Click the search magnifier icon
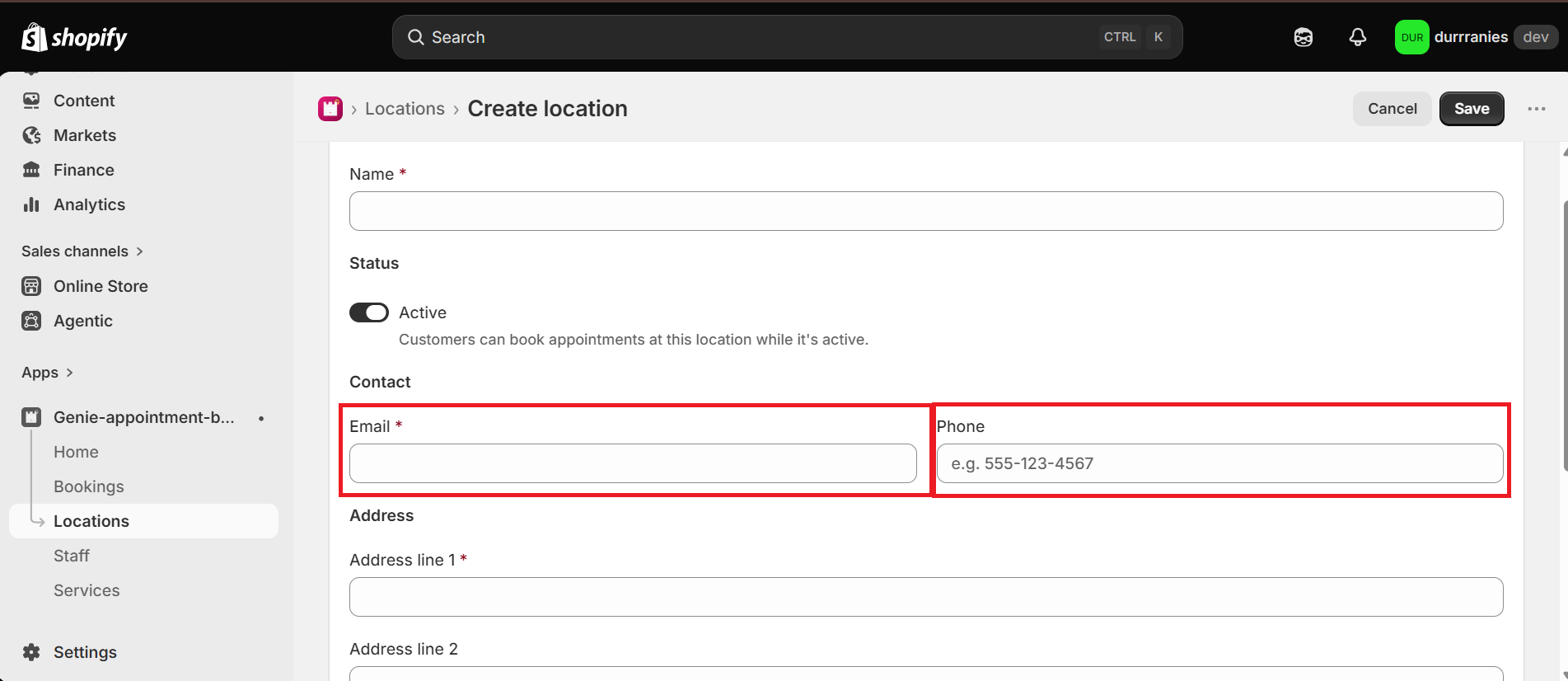Image resolution: width=1568 pixels, height=681 pixels. 416,37
